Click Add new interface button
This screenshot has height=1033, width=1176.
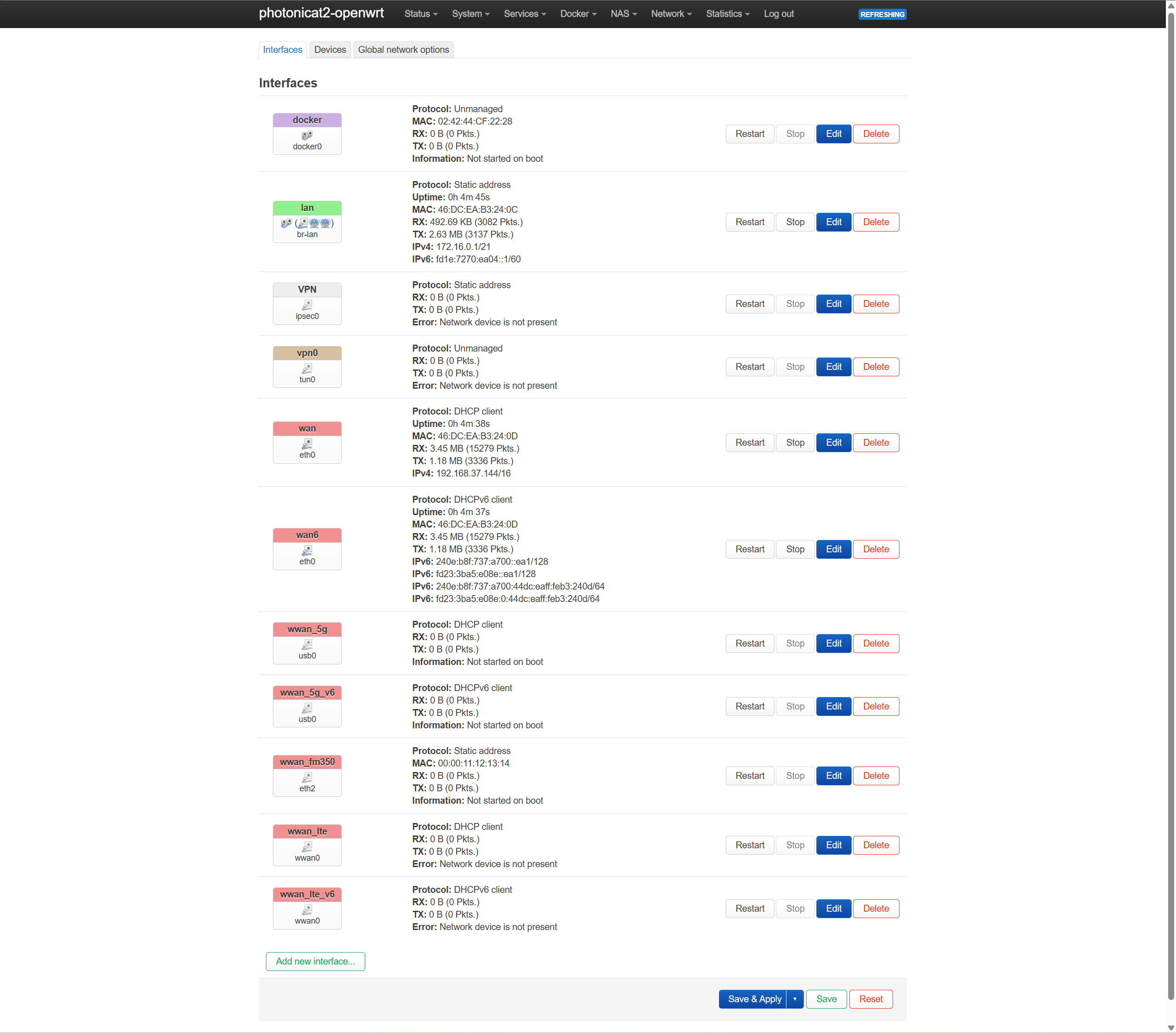(315, 961)
